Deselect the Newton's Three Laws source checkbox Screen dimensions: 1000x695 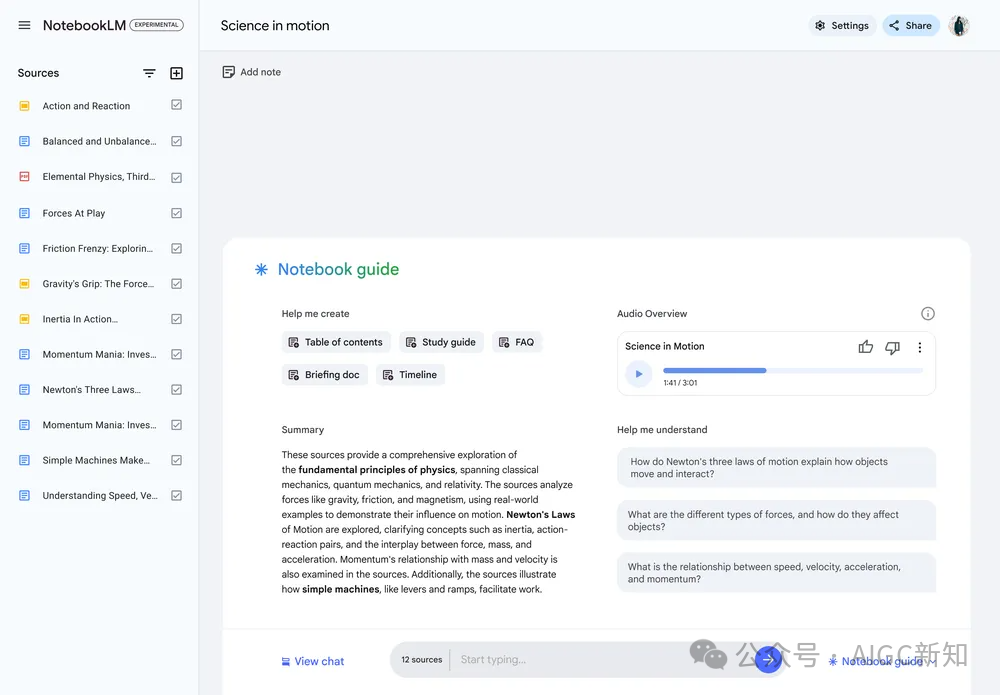tap(176, 390)
